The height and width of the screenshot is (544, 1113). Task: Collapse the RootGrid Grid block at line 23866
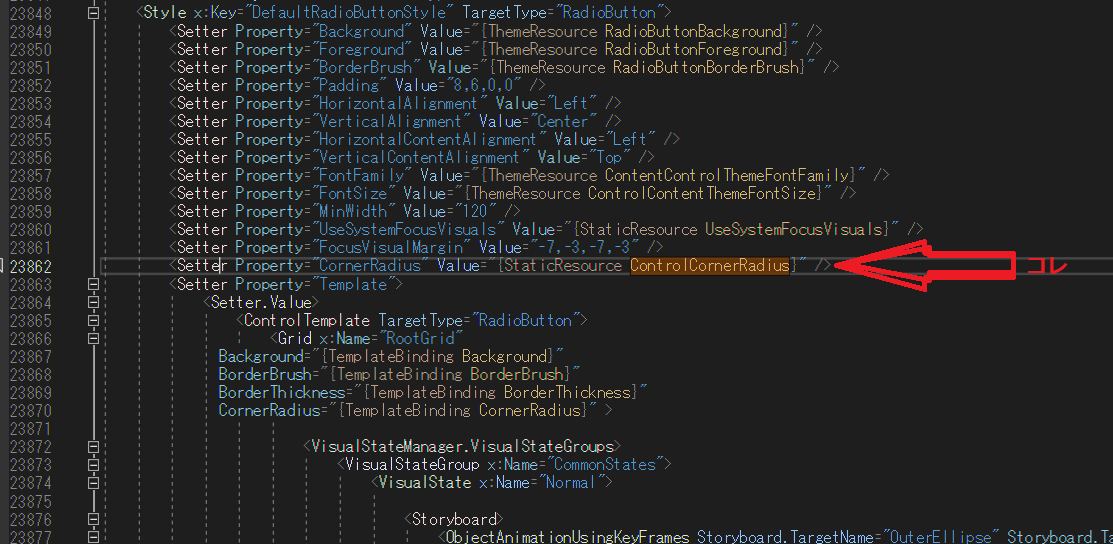92,338
